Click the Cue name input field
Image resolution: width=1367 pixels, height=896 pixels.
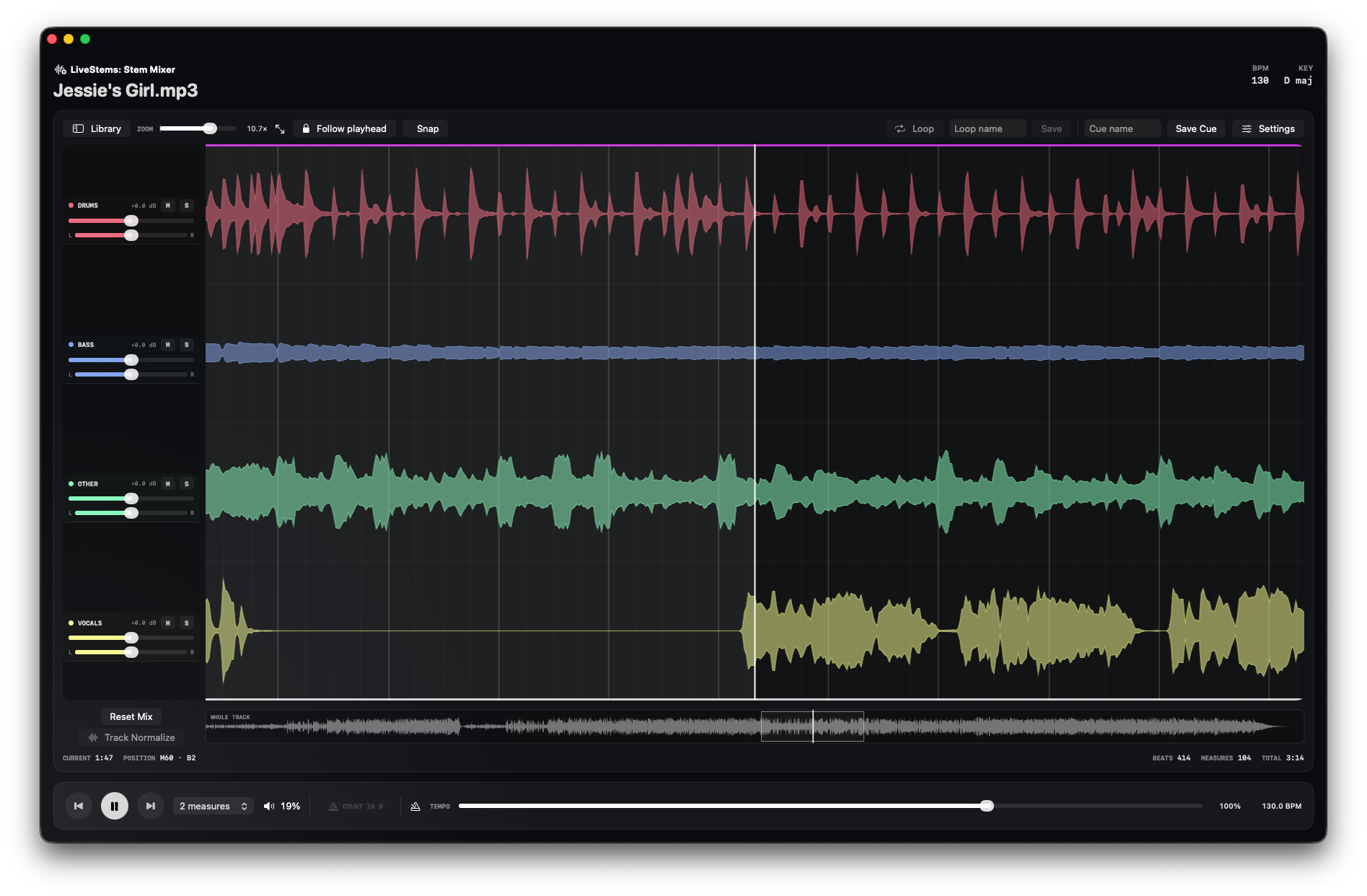point(1122,128)
